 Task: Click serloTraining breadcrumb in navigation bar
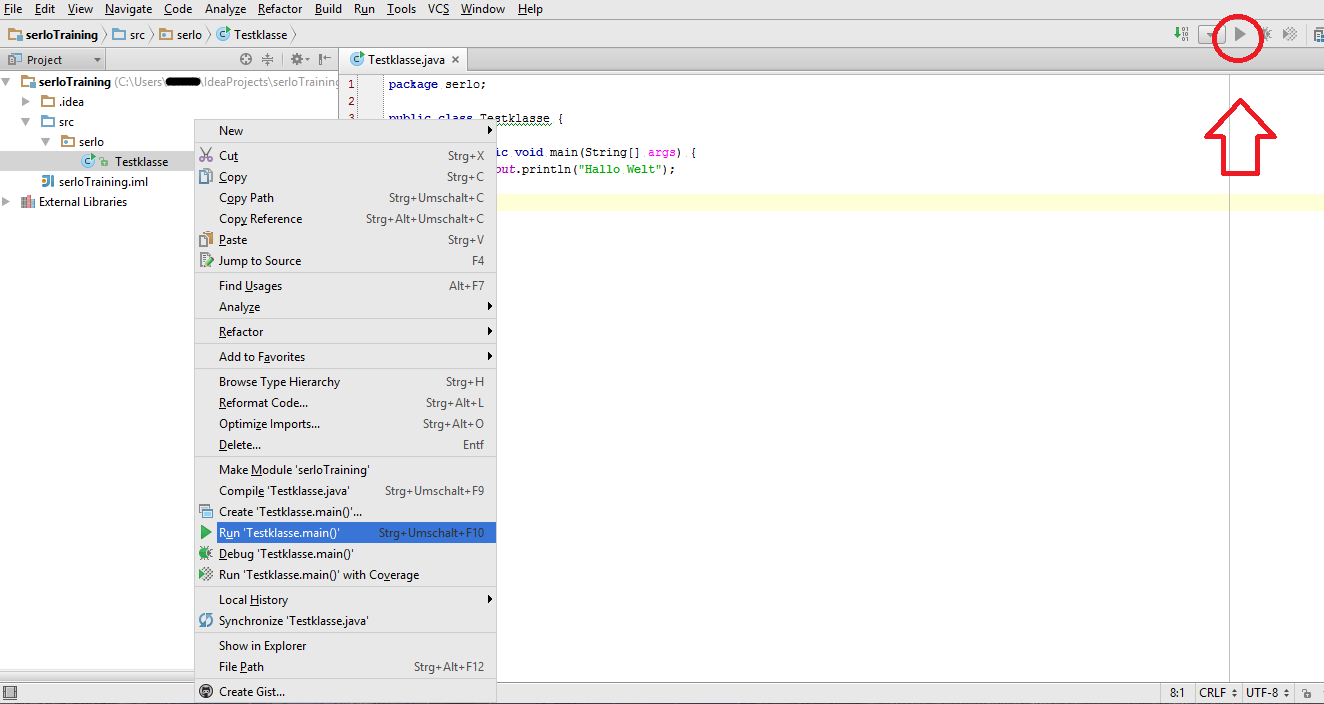pos(53,35)
